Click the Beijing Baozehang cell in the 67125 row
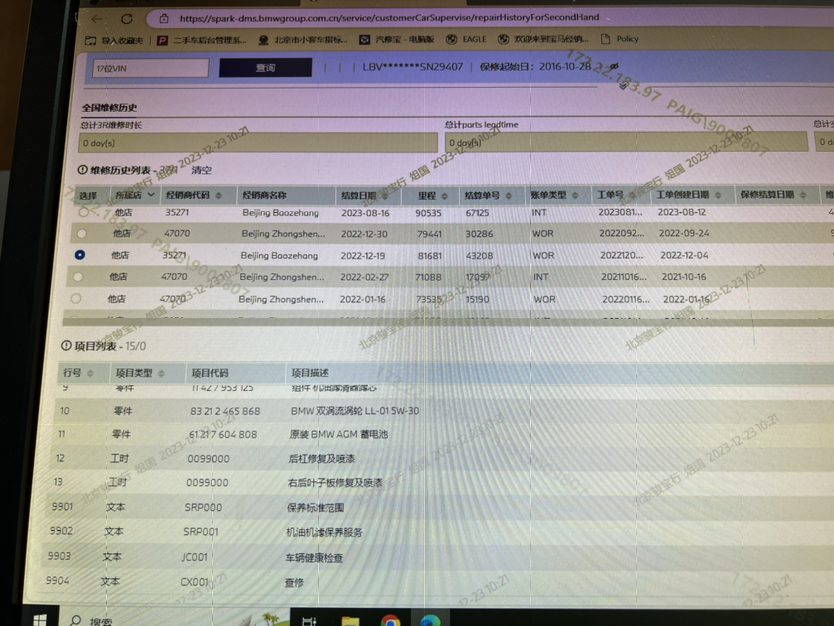The image size is (834, 626). (x=280, y=213)
